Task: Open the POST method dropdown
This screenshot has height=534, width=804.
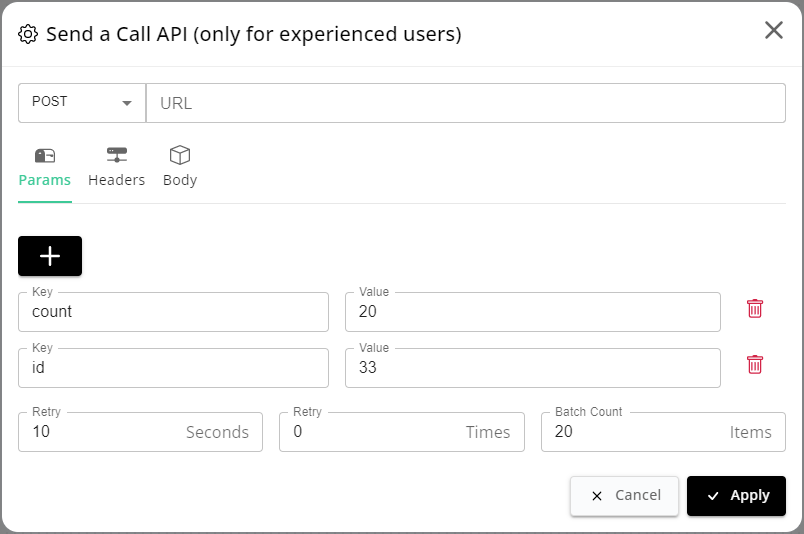Action: pos(82,103)
